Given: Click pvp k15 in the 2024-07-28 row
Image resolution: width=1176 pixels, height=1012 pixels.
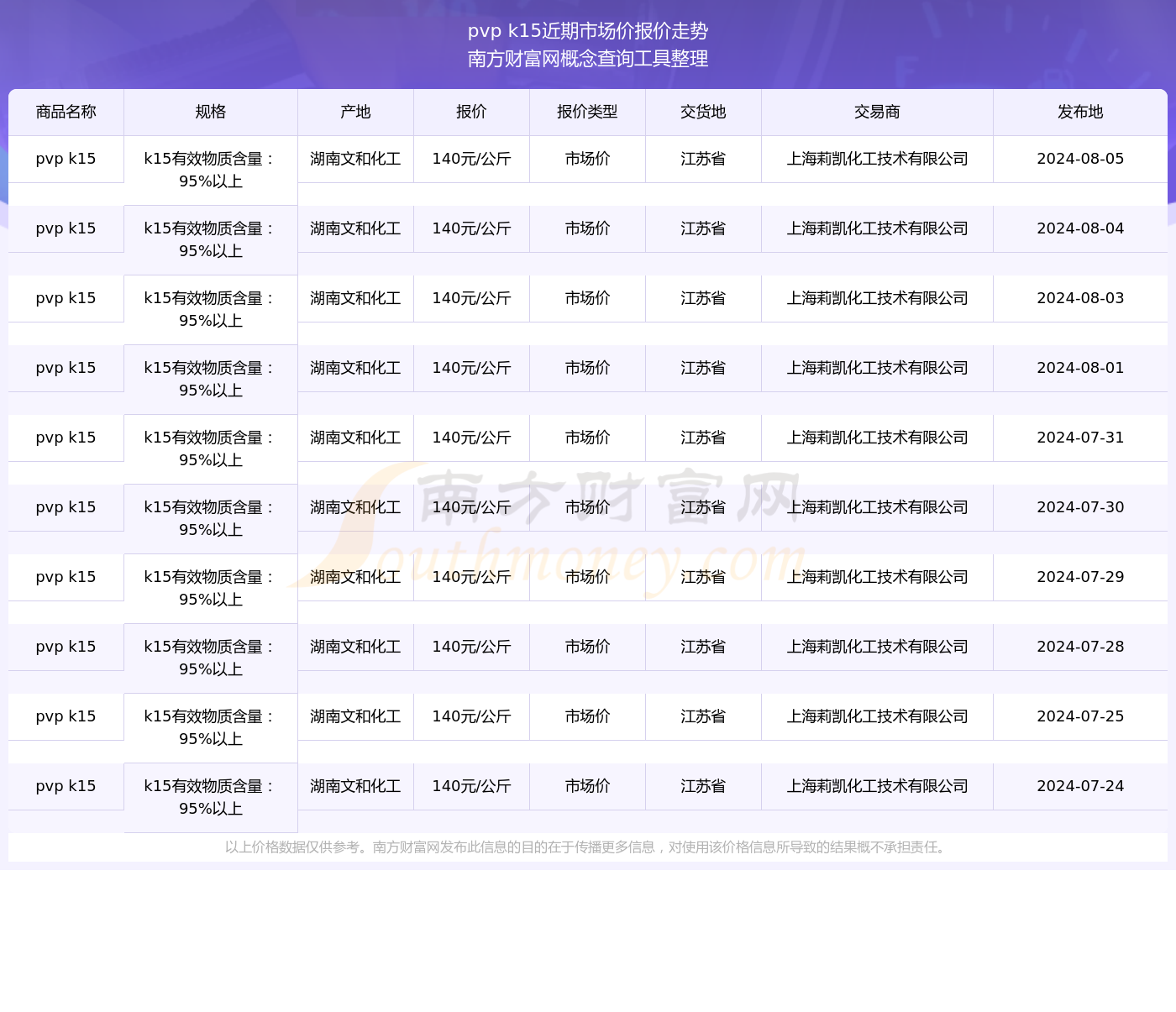Looking at the screenshot, I should [66, 647].
